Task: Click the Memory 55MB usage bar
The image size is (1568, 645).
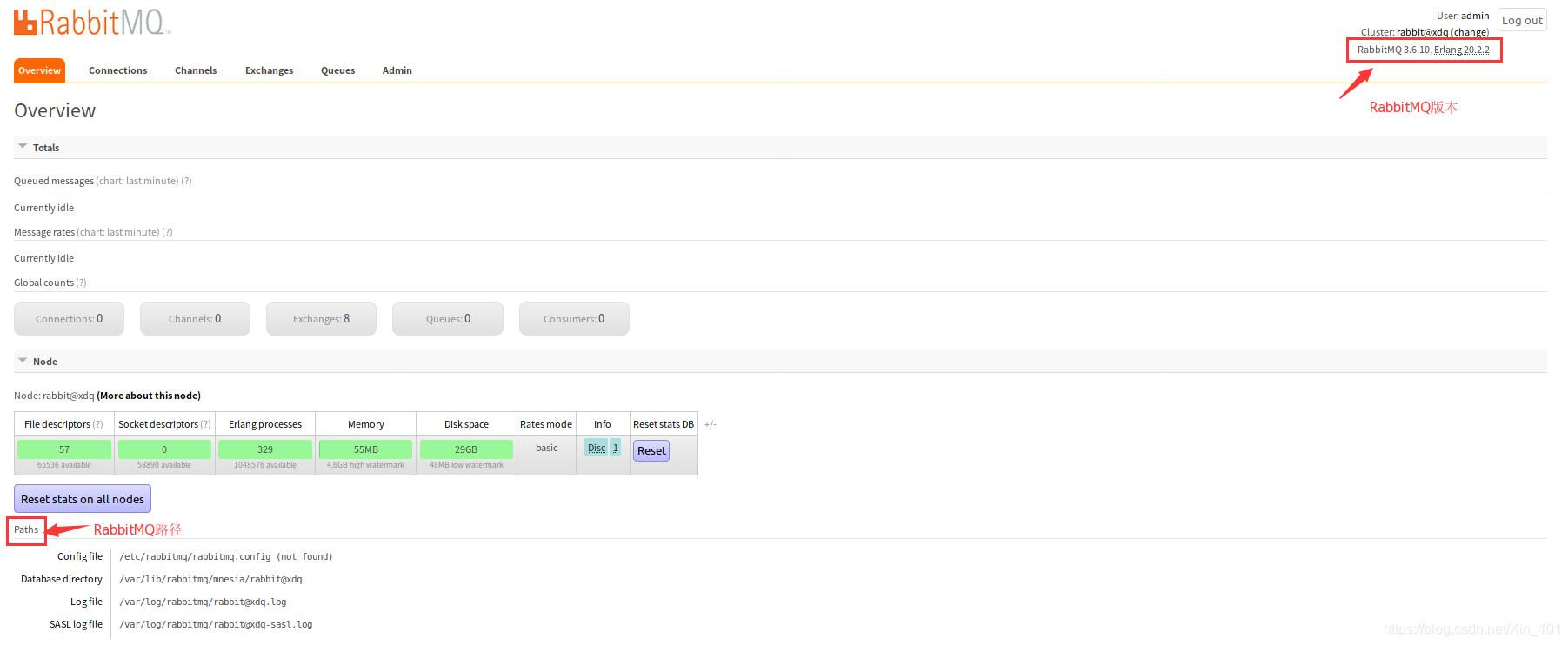Action: pyautogui.click(x=366, y=449)
